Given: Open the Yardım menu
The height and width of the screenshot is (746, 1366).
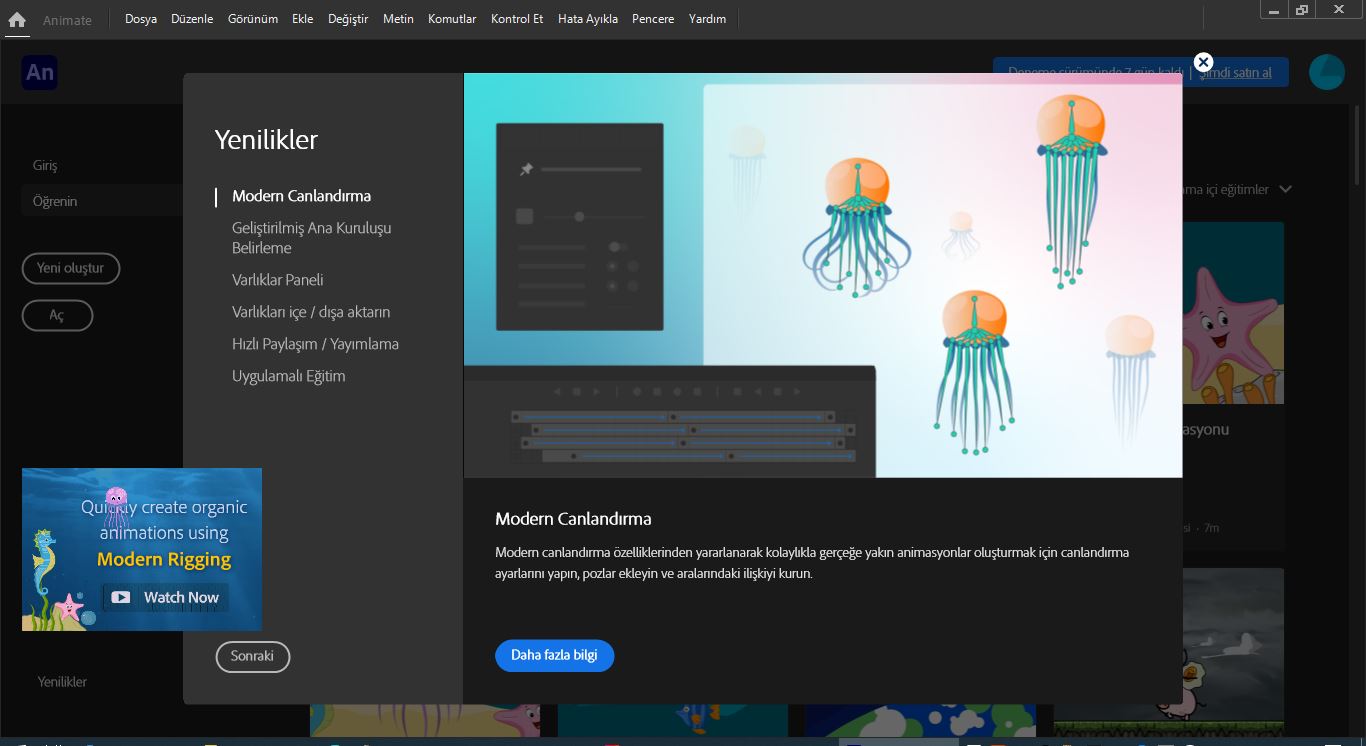Looking at the screenshot, I should pos(708,19).
